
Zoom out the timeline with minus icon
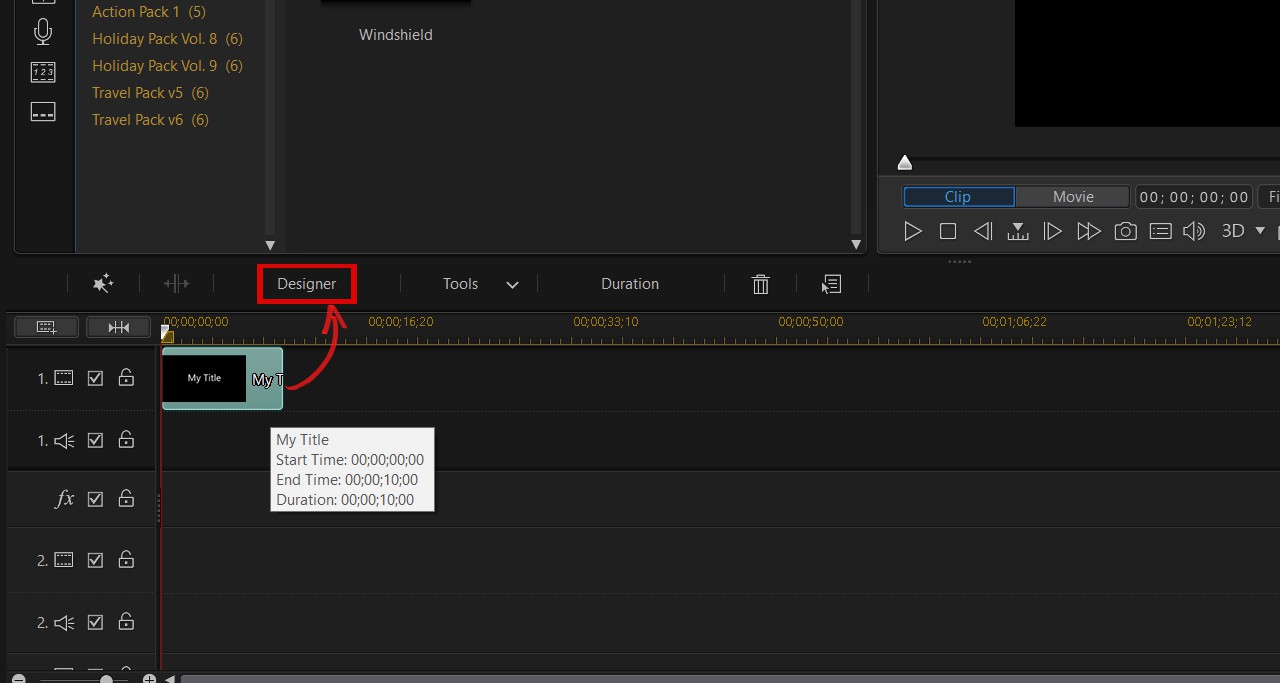(18, 679)
